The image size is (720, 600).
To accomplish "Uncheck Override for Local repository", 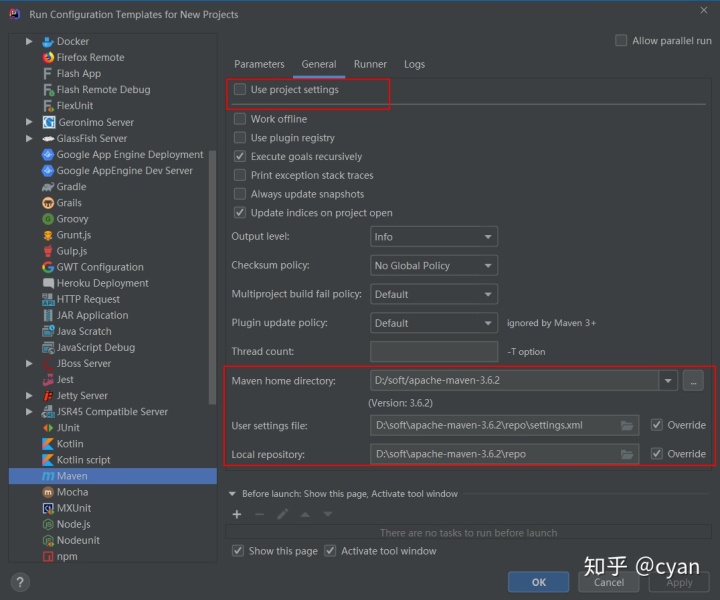I will point(657,454).
